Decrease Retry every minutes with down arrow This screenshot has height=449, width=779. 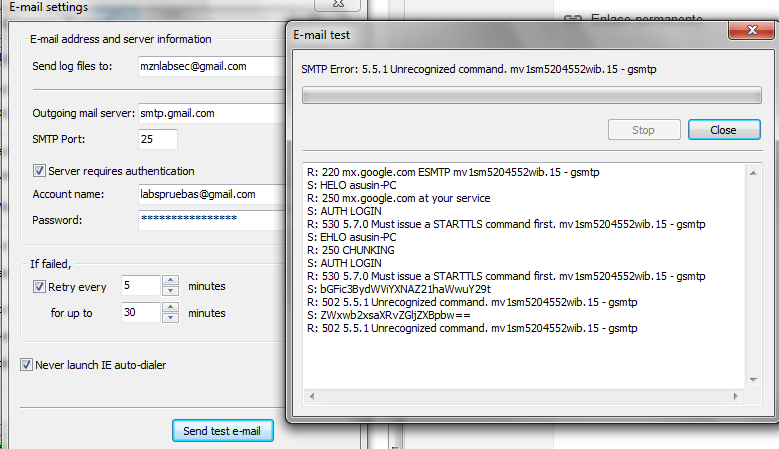(x=170, y=291)
